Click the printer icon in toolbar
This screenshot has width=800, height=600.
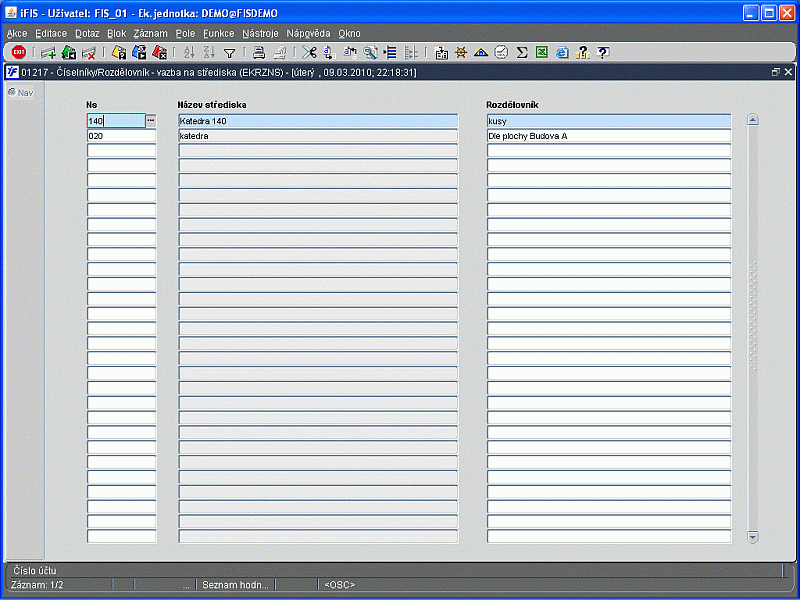(x=259, y=53)
